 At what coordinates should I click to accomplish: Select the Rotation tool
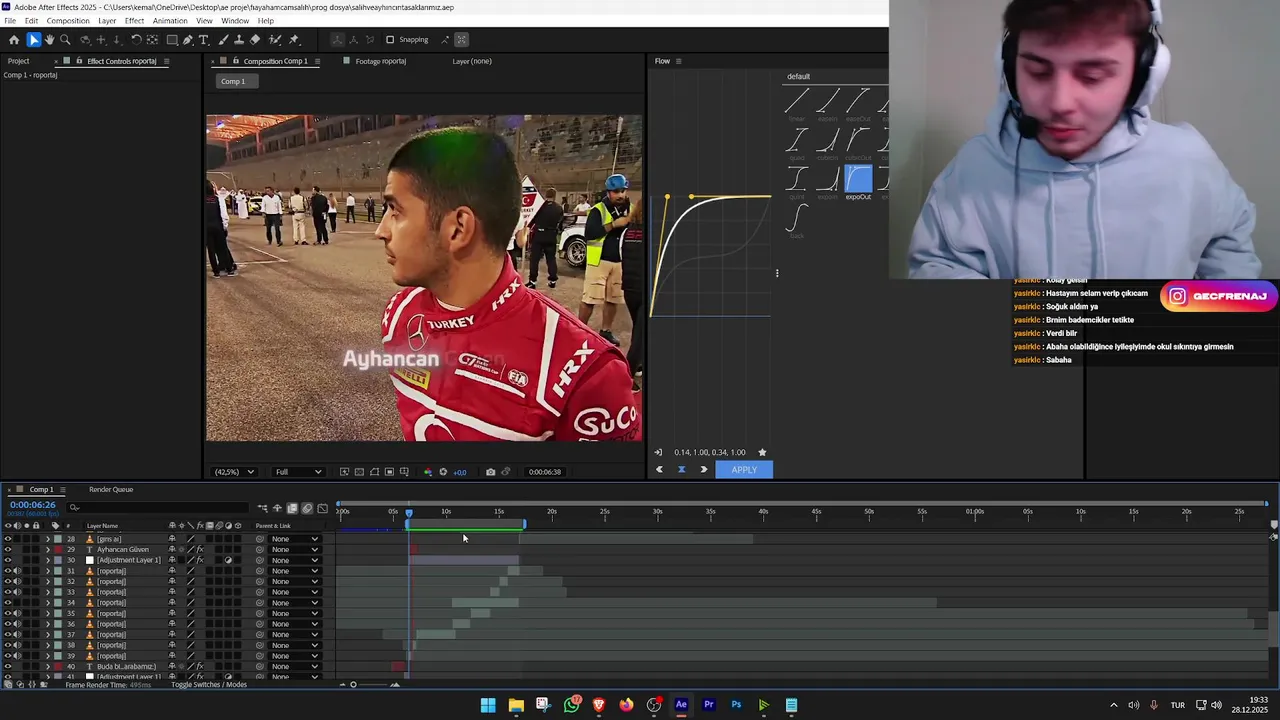point(136,40)
